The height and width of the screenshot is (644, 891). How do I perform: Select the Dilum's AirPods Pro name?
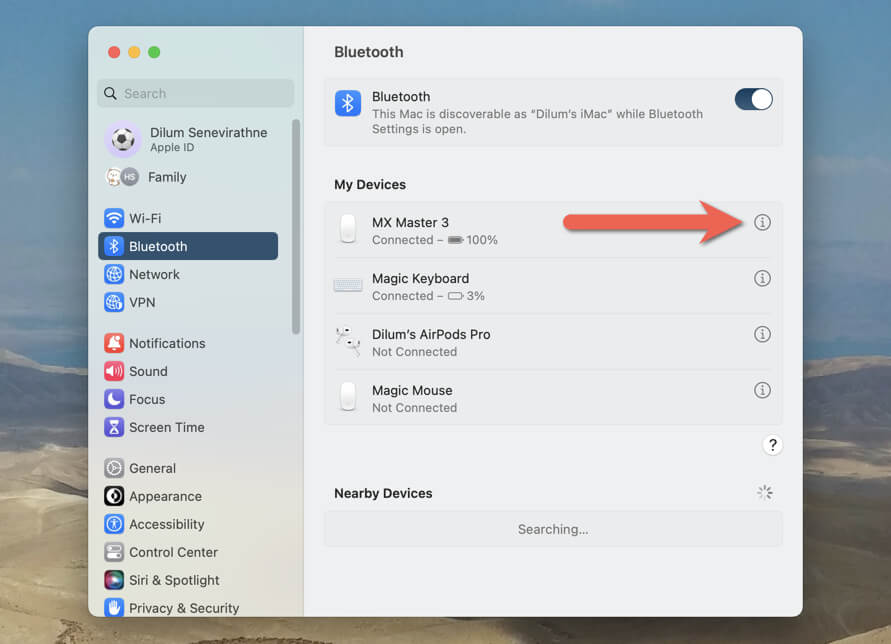(431, 334)
